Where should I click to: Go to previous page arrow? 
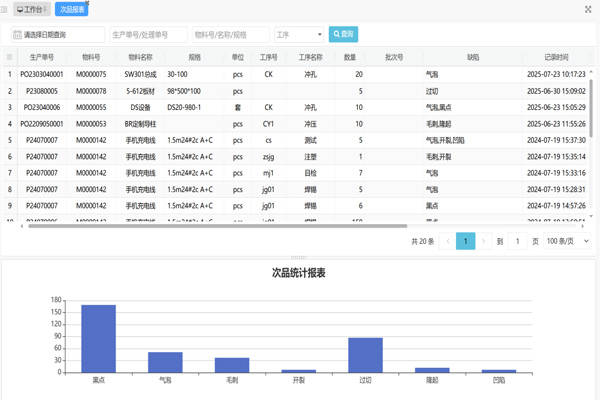point(448,241)
